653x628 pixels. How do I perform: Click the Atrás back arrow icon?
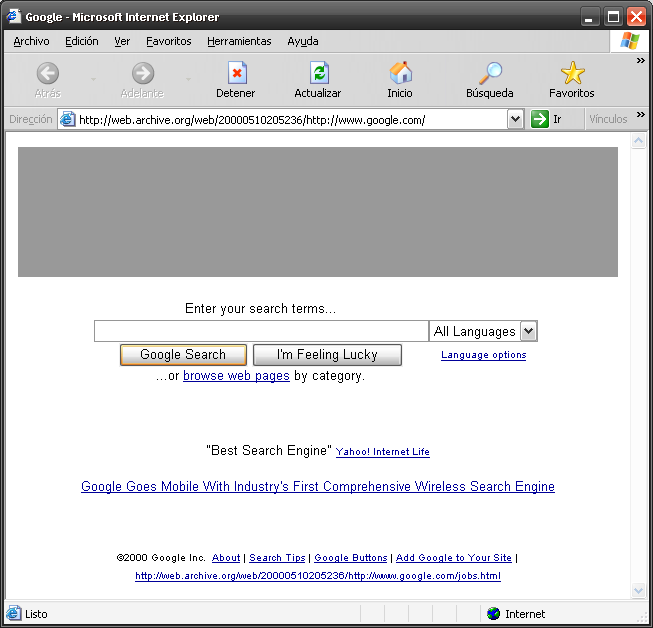[47, 73]
